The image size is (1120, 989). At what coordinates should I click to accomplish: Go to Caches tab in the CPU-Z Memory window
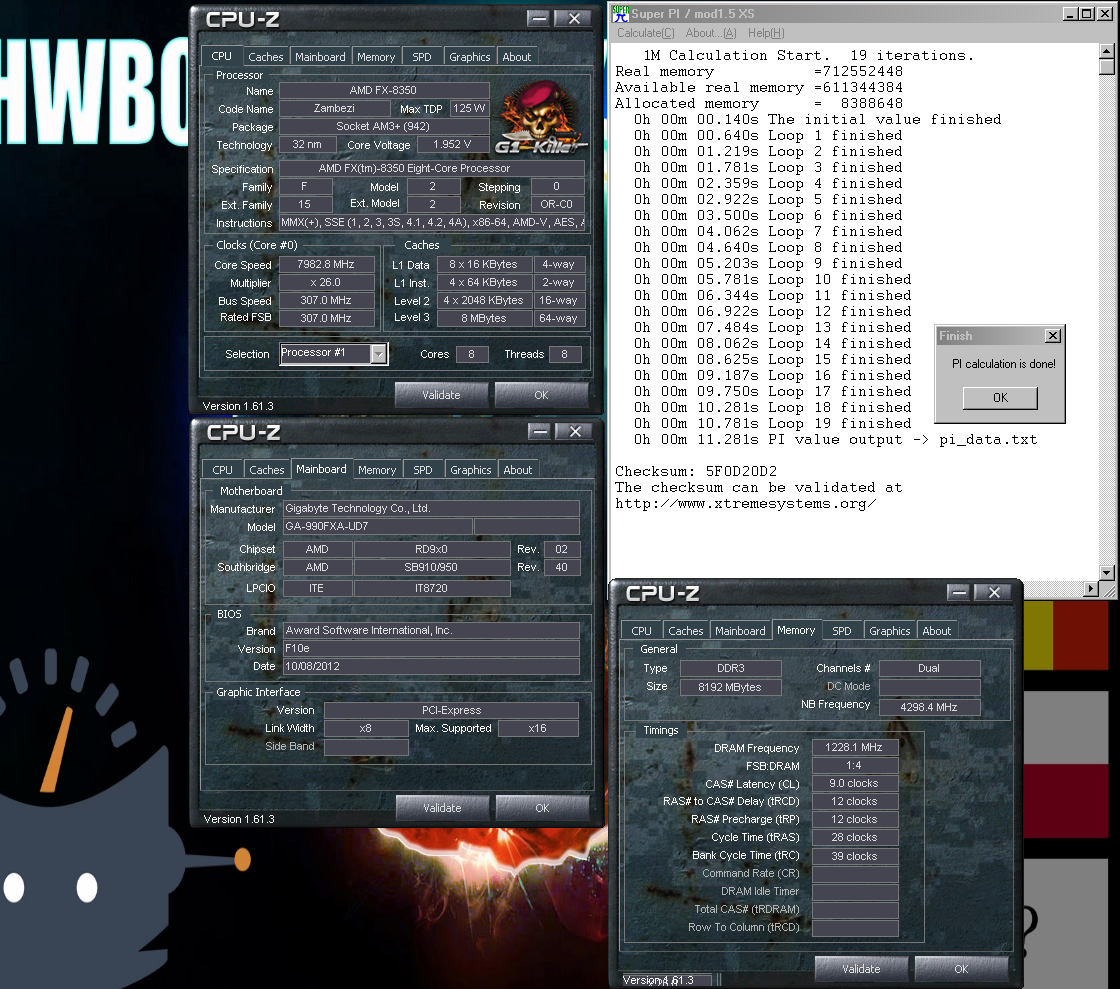[x=686, y=631]
